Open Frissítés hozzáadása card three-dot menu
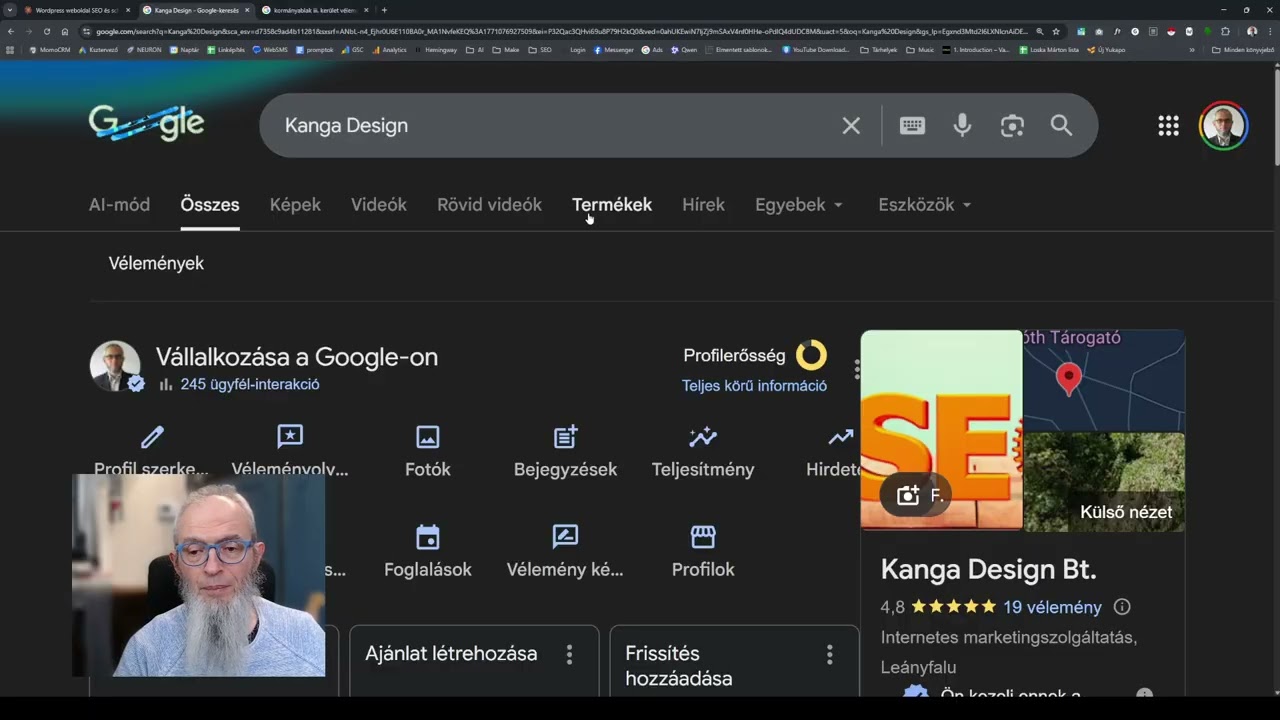The image size is (1280, 720). tap(829, 654)
